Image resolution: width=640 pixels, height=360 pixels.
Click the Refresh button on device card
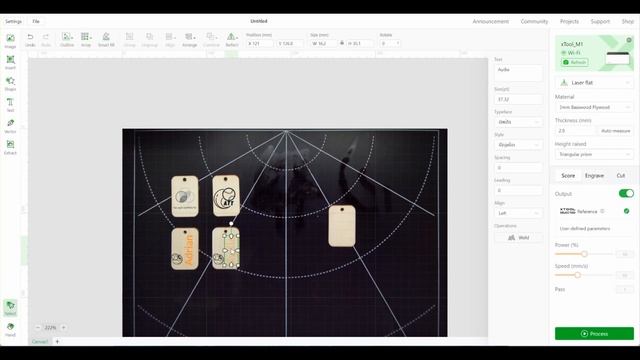coord(575,62)
